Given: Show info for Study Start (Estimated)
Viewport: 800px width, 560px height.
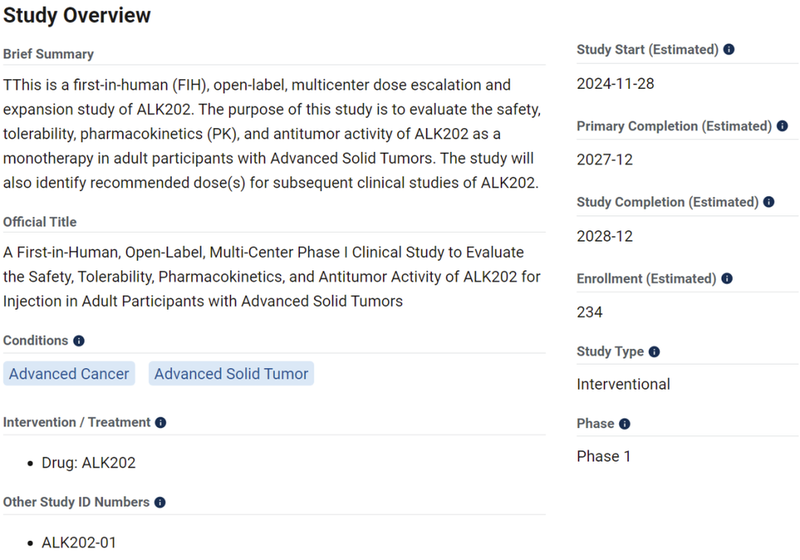Looking at the screenshot, I should tap(729, 50).
